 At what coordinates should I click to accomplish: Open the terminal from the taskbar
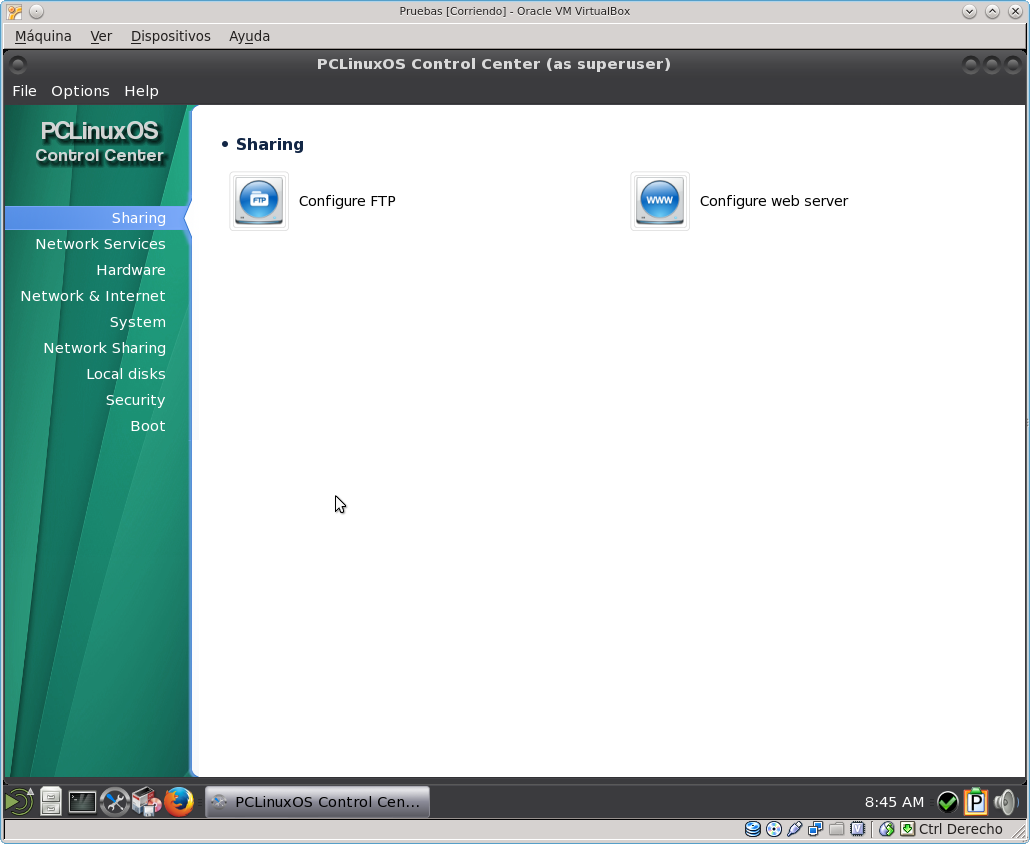pos(82,801)
